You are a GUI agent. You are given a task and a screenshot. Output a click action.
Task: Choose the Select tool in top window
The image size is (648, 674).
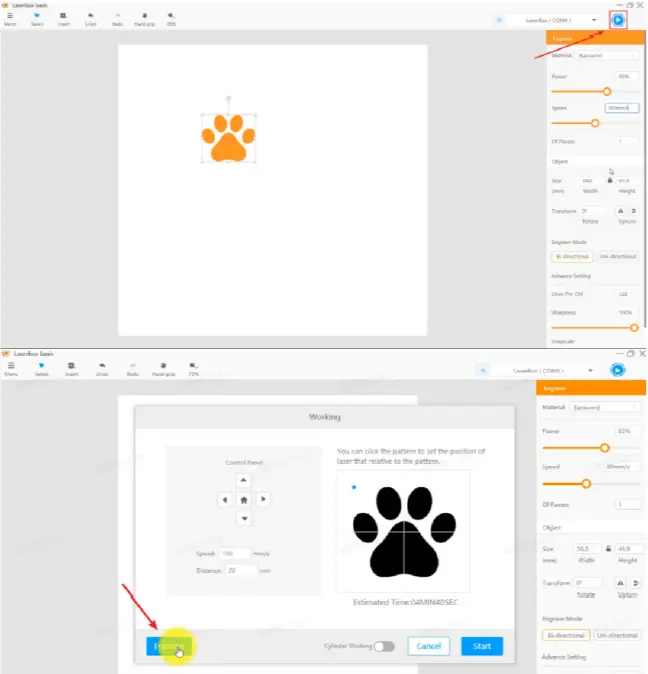coord(37,16)
